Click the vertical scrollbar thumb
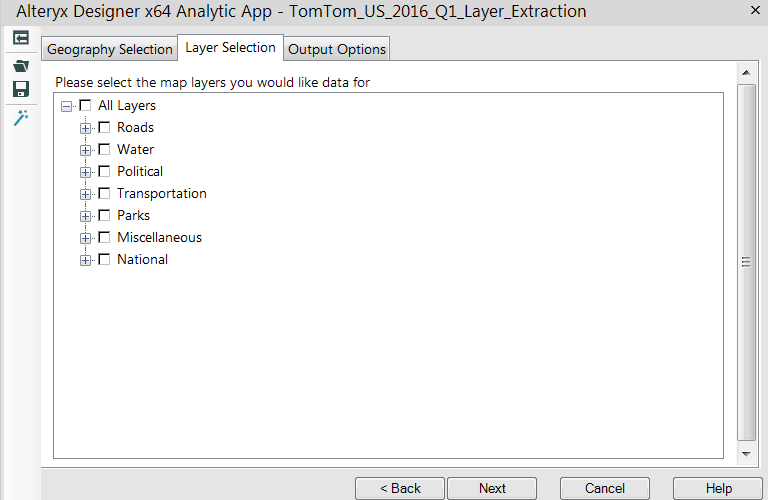 tap(746, 262)
